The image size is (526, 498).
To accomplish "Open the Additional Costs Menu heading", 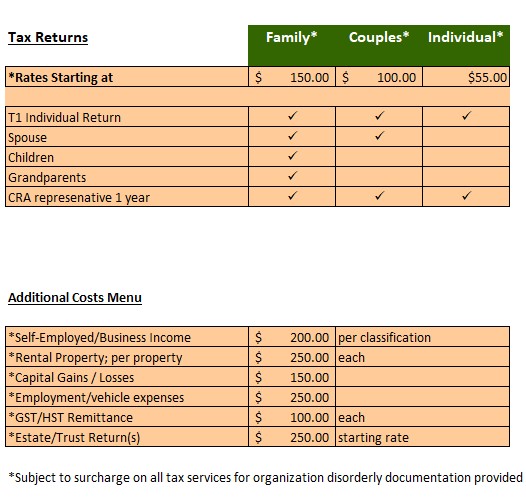I will (x=75, y=297).
